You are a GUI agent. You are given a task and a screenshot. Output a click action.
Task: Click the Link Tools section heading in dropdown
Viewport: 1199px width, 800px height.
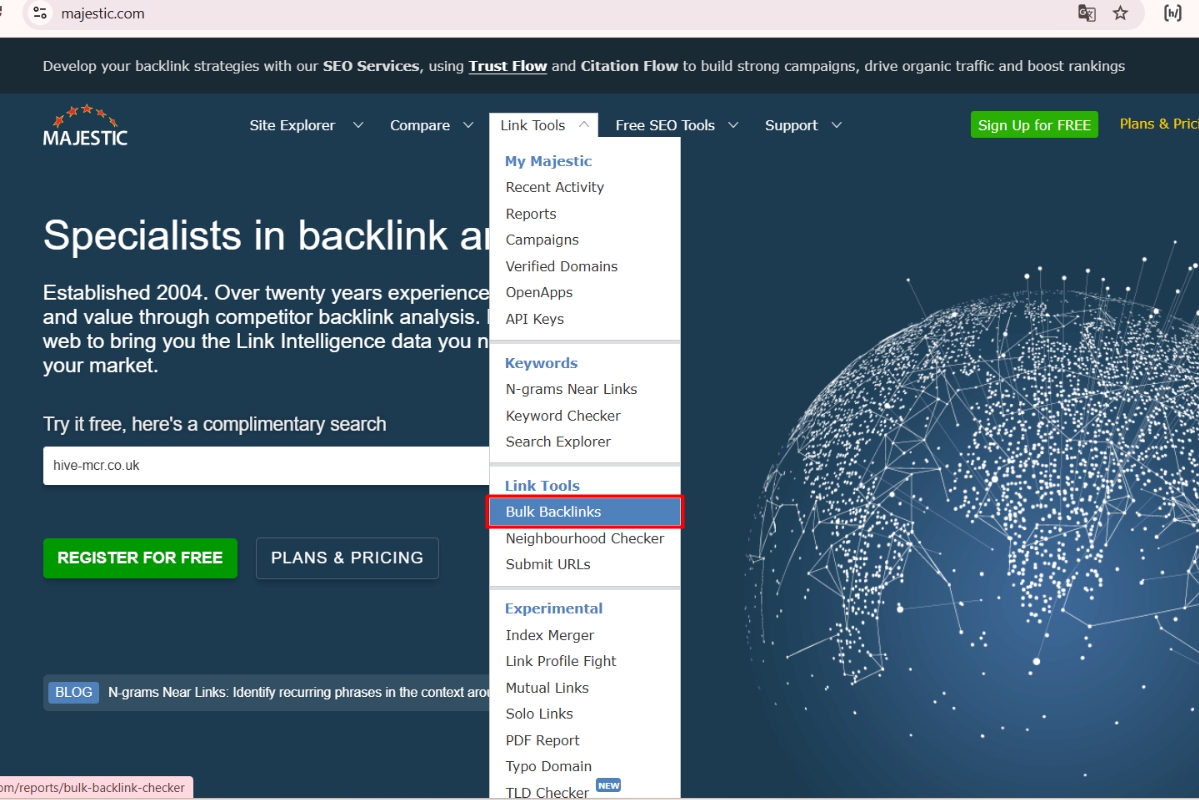point(542,486)
